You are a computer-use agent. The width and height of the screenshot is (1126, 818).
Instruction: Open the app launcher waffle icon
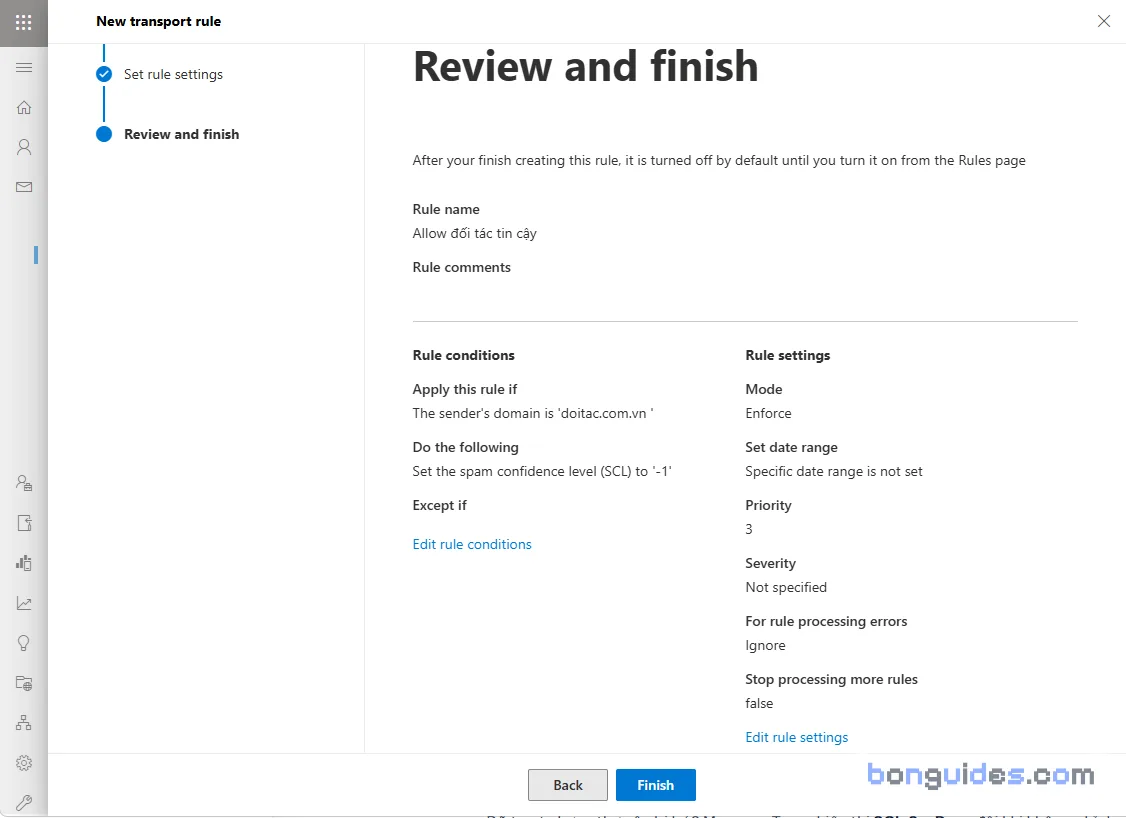tap(24, 22)
